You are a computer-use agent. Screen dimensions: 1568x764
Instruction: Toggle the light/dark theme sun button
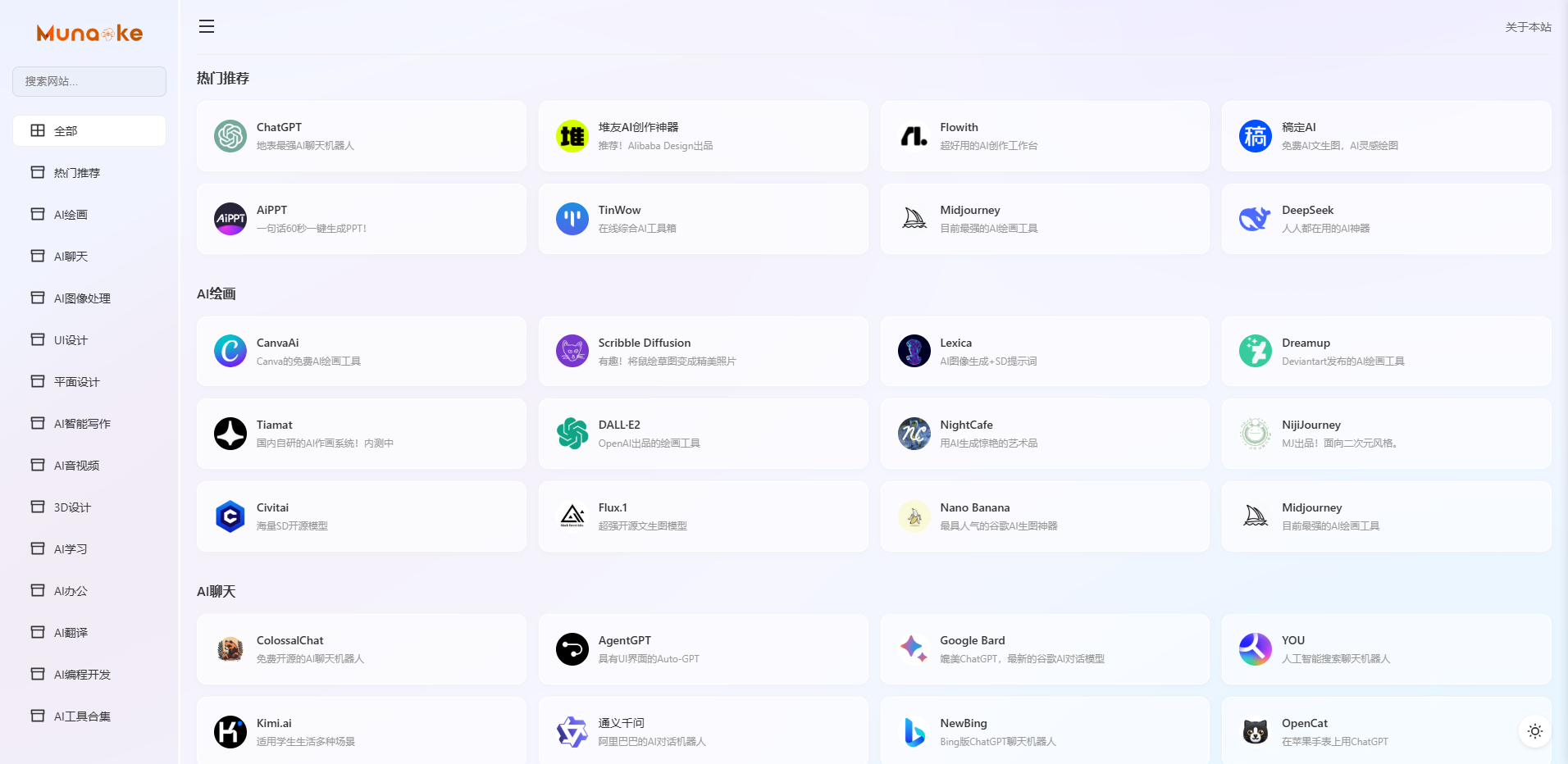pyautogui.click(x=1535, y=731)
